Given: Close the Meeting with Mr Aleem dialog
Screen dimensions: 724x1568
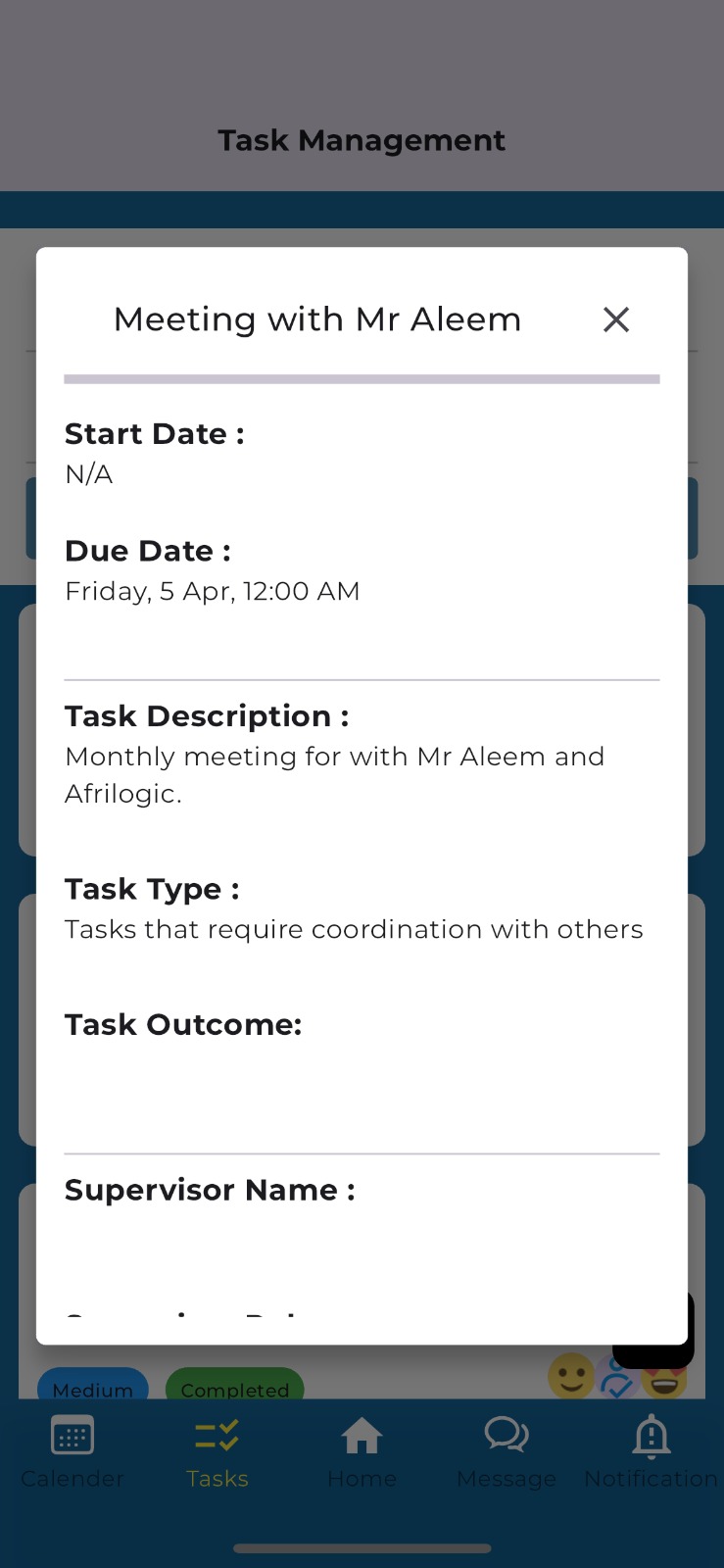Looking at the screenshot, I should 616,319.
